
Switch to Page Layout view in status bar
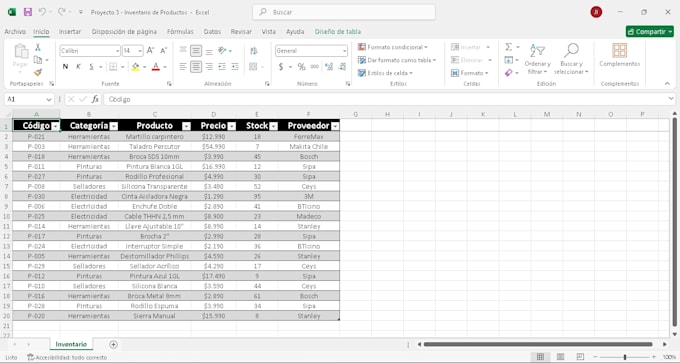coord(560,357)
